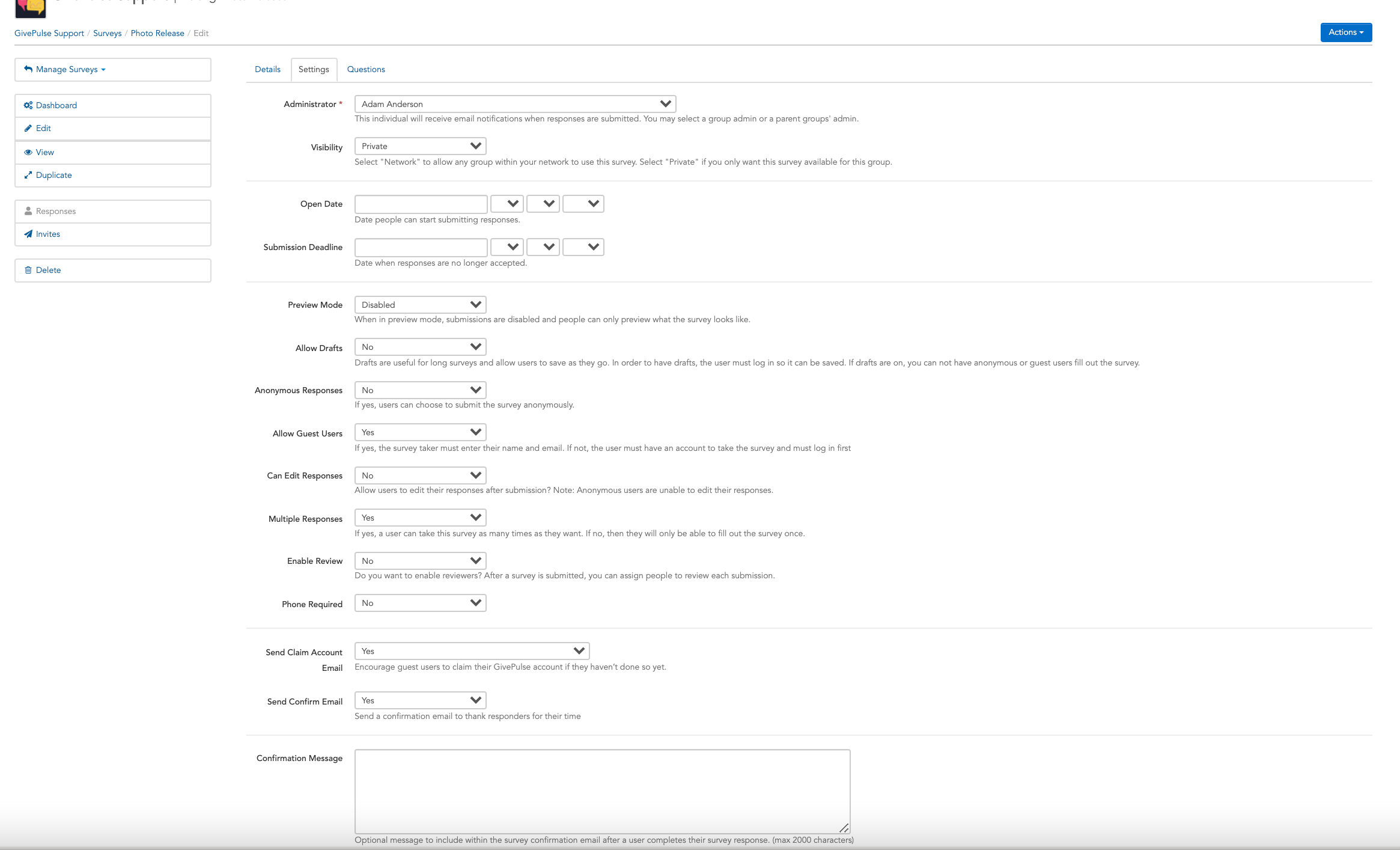This screenshot has width=1400, height=850.
Task: Open the Anonymous Responses dropdown
Action: [421, 390]
